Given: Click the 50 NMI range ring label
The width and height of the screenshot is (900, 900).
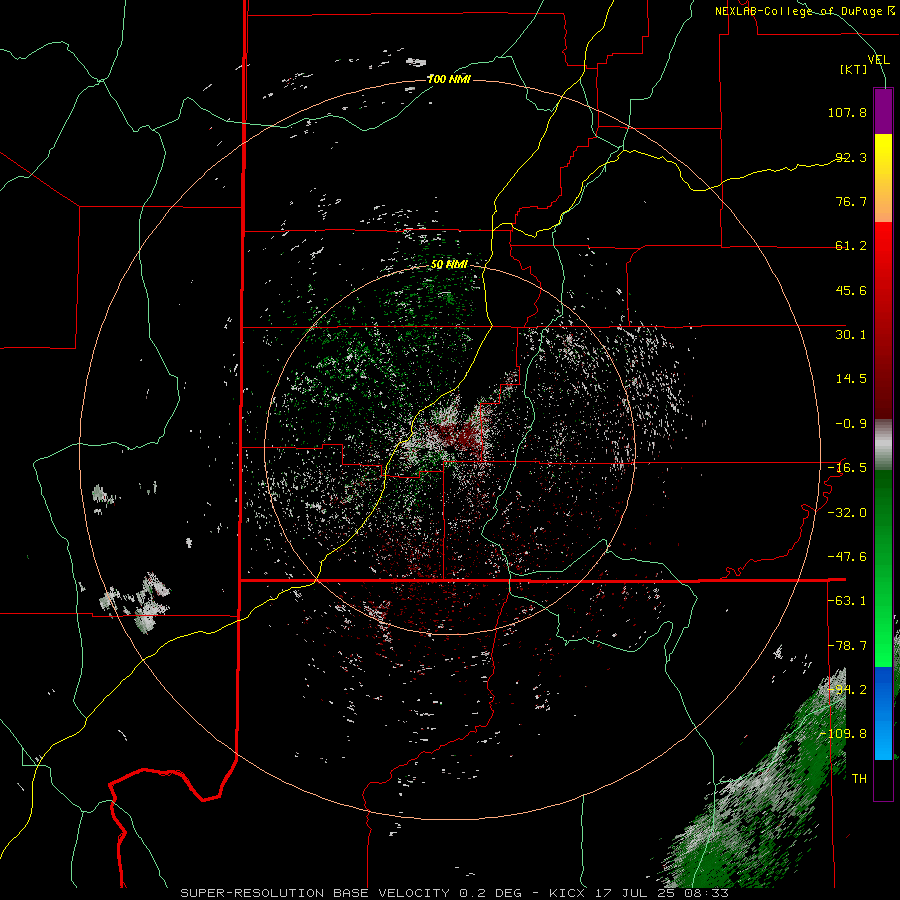Looking at the screenshot, I should (x=449, y=265).
